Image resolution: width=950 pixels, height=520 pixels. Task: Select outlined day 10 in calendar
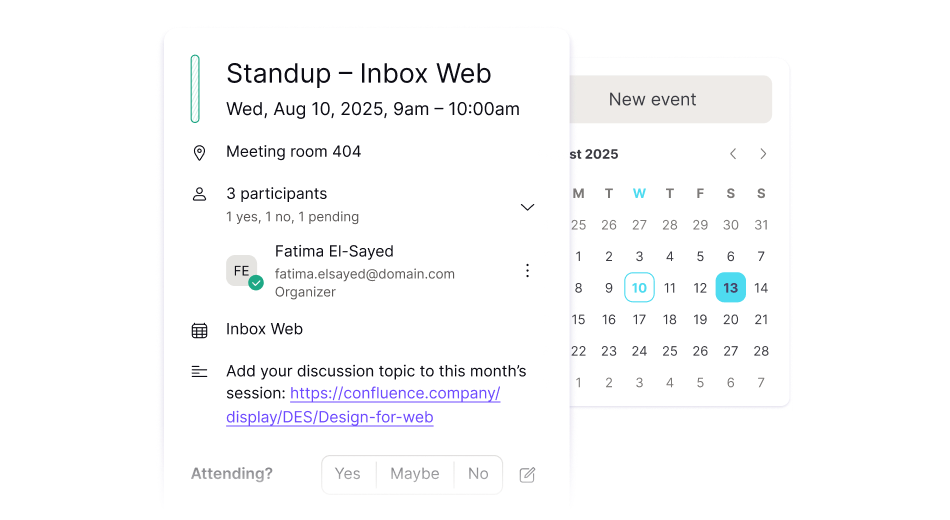point(639,288)
